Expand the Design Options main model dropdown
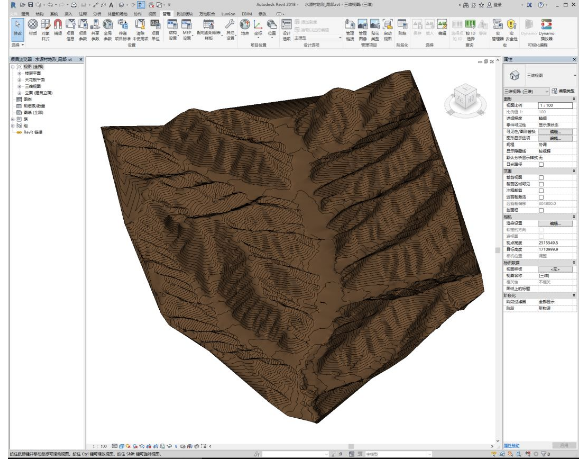Screen dimensions: 585x464 (317, 38)
